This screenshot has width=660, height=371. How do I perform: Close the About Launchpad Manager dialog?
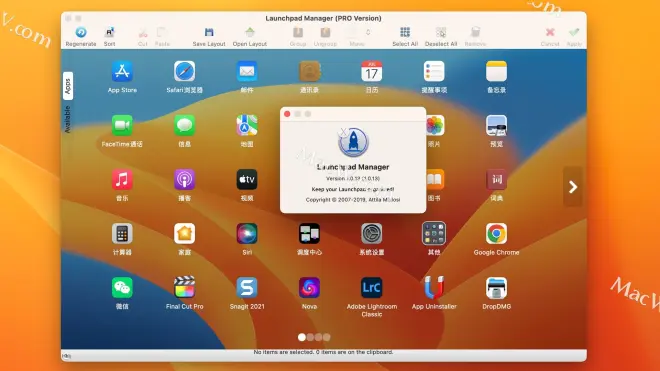(x=287, y=114)
